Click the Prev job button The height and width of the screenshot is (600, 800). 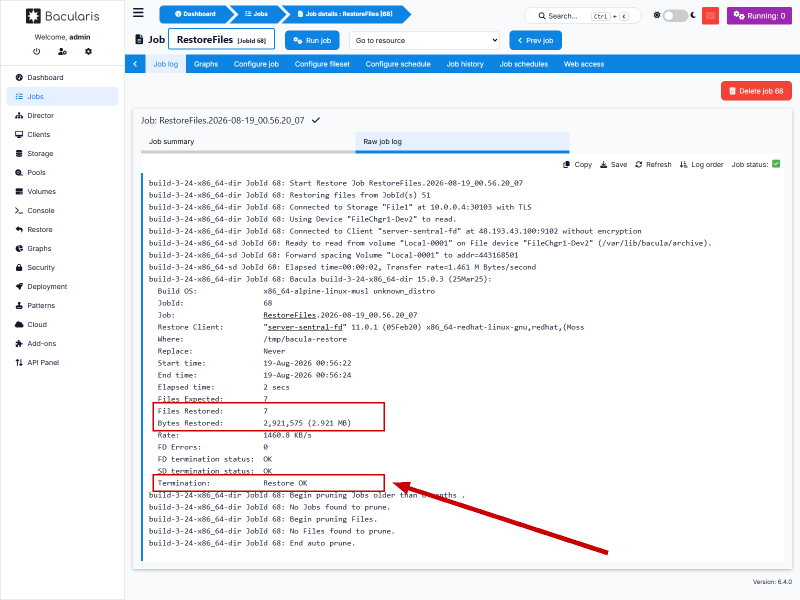(535, 40)
